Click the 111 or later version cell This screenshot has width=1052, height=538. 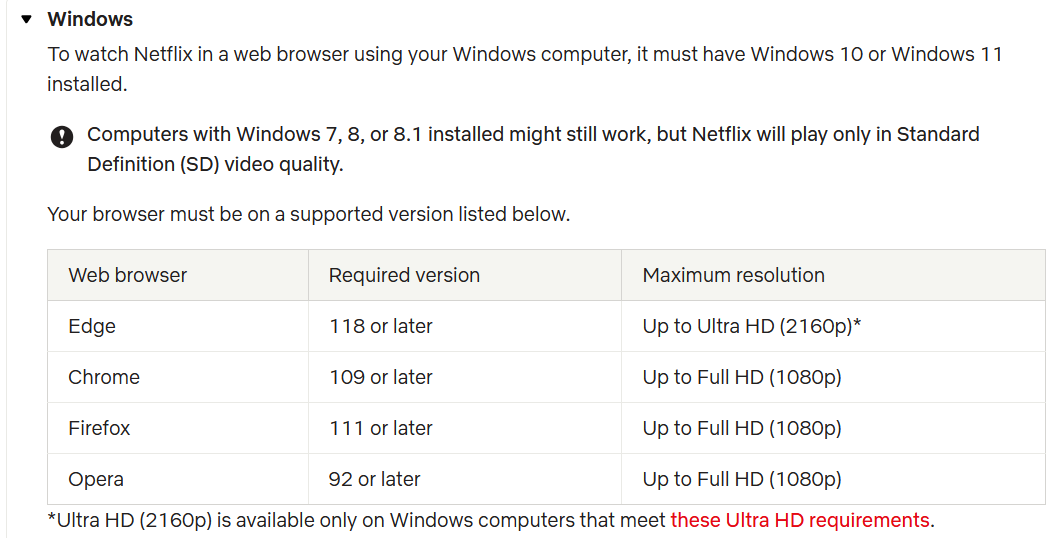(465, 428)
